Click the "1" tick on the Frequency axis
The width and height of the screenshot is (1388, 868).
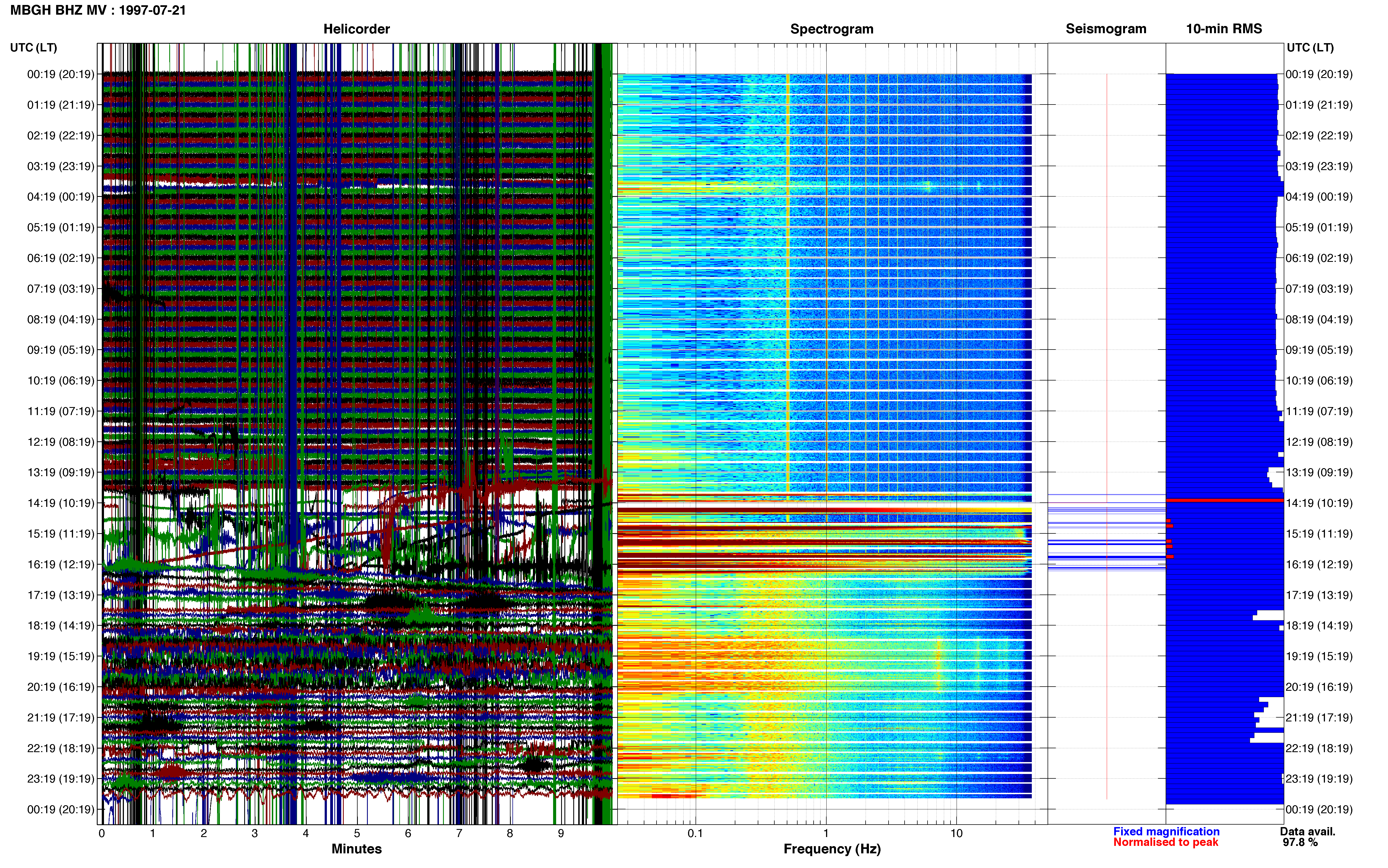826,833
